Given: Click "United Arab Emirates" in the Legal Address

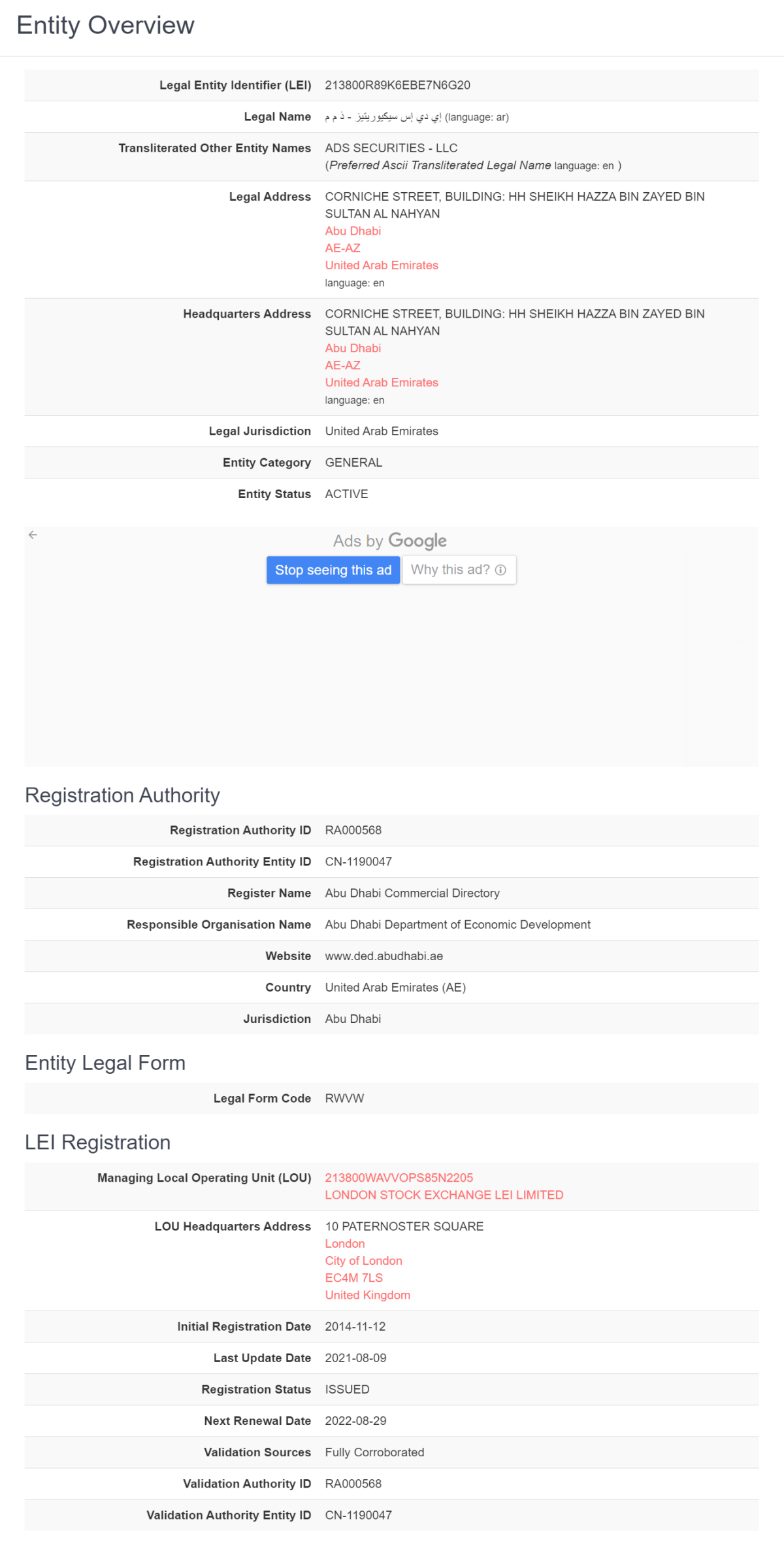Looking at the screenshot, I should 382,265.
